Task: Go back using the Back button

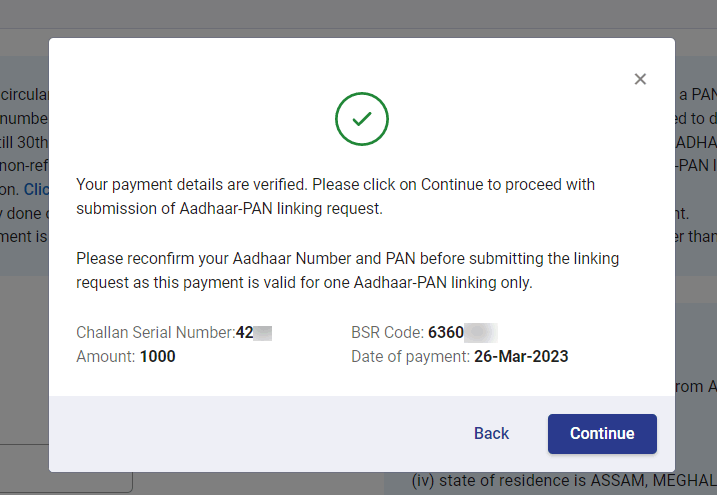Action: 491,433
